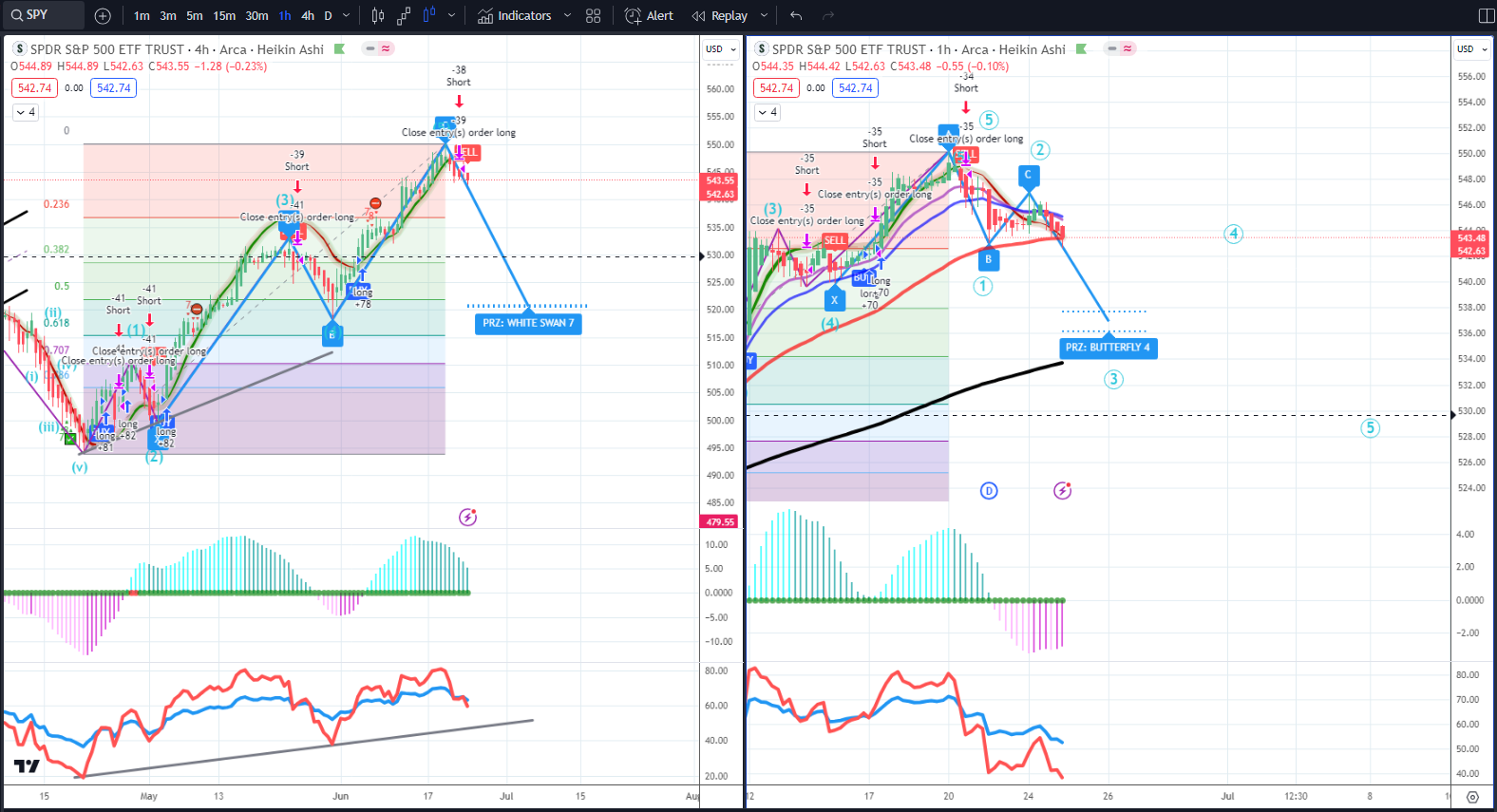The image size is (1497, 812).
Task: Toggle the gray dash pill on the 4h chart
Action: point(370,48)
